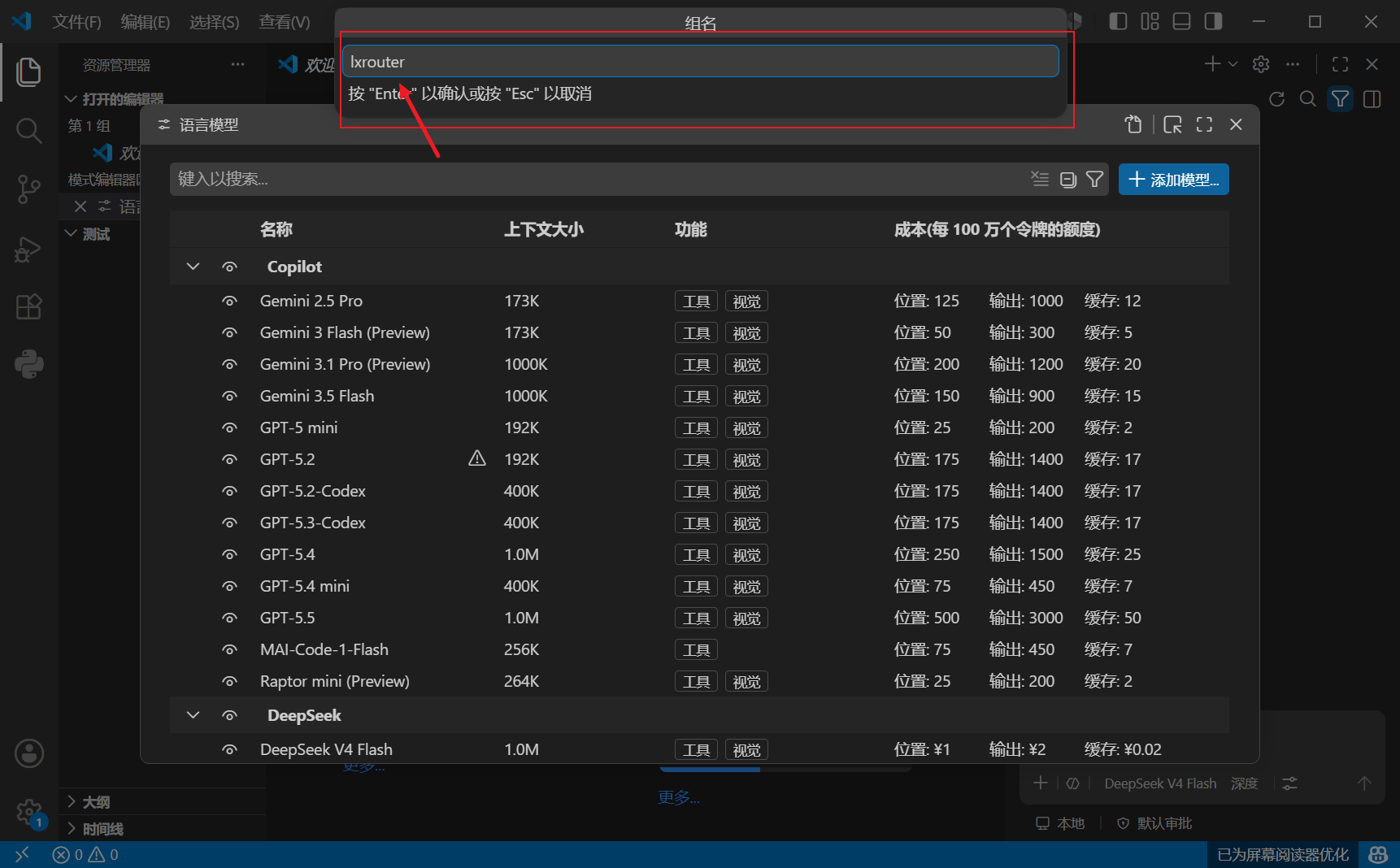This screenshot has height=868, width=1400.
Task: Collapse the 测试 folder section
Action: point(72,234)
